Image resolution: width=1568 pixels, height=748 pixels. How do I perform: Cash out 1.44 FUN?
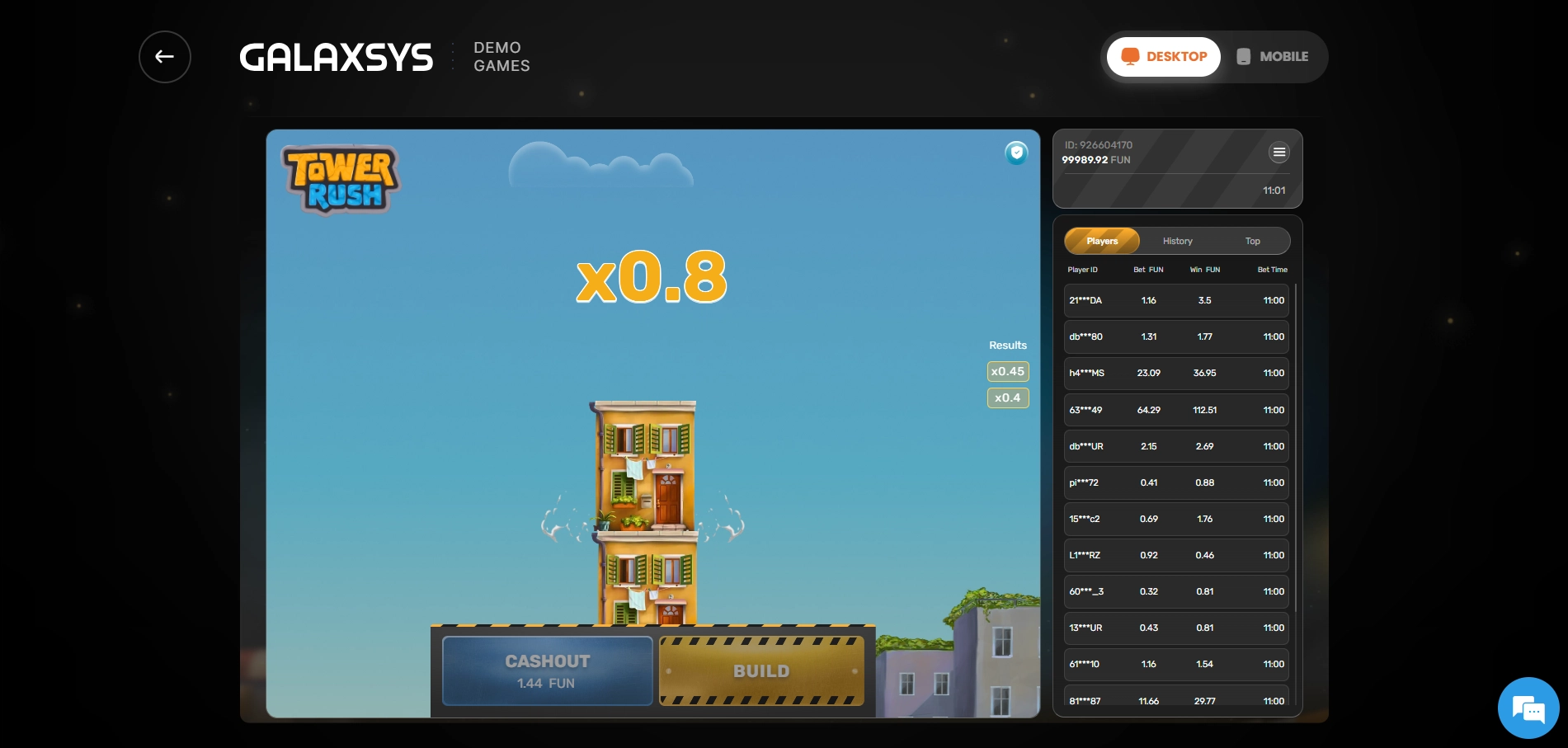pyautogui.click(x=548, y=671)
